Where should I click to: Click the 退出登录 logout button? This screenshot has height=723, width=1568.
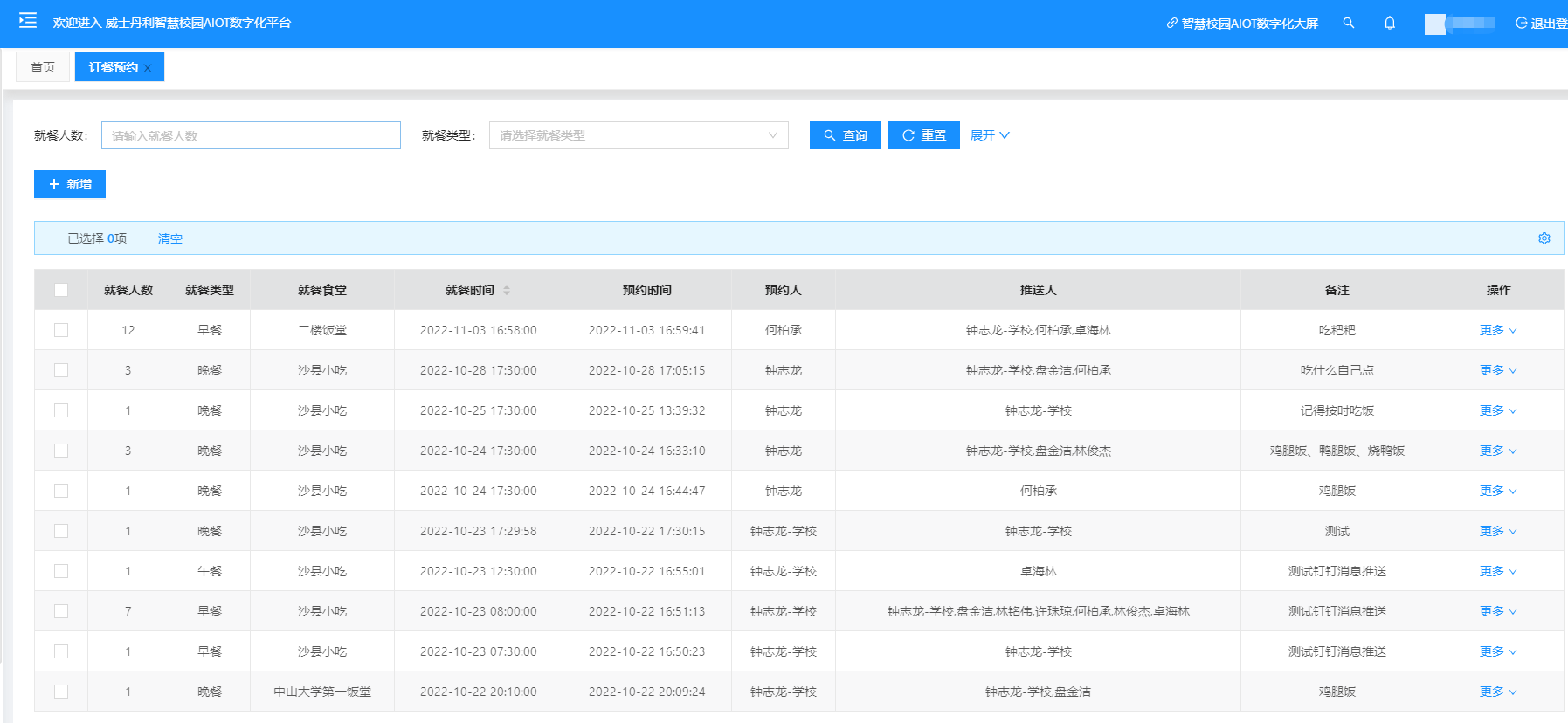(1542, 24)
